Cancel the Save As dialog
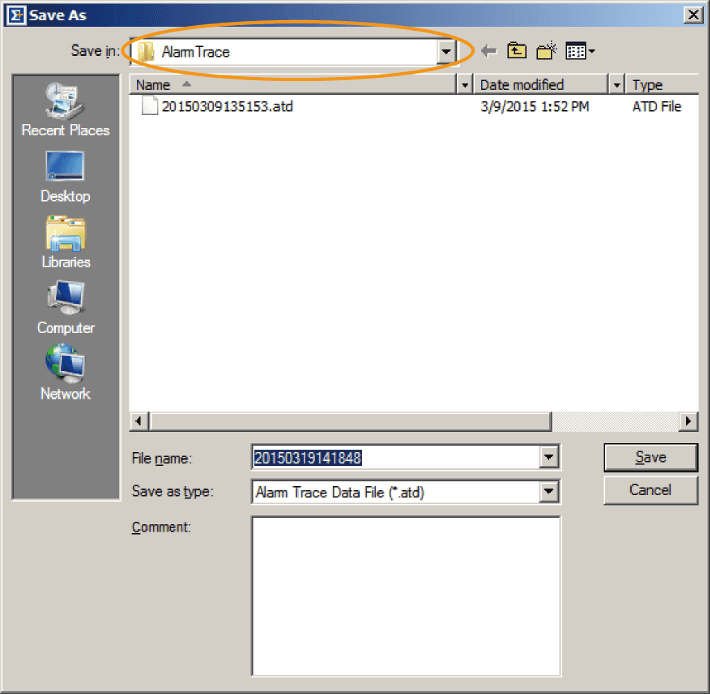The image size is (710, 694). [650, 490]
